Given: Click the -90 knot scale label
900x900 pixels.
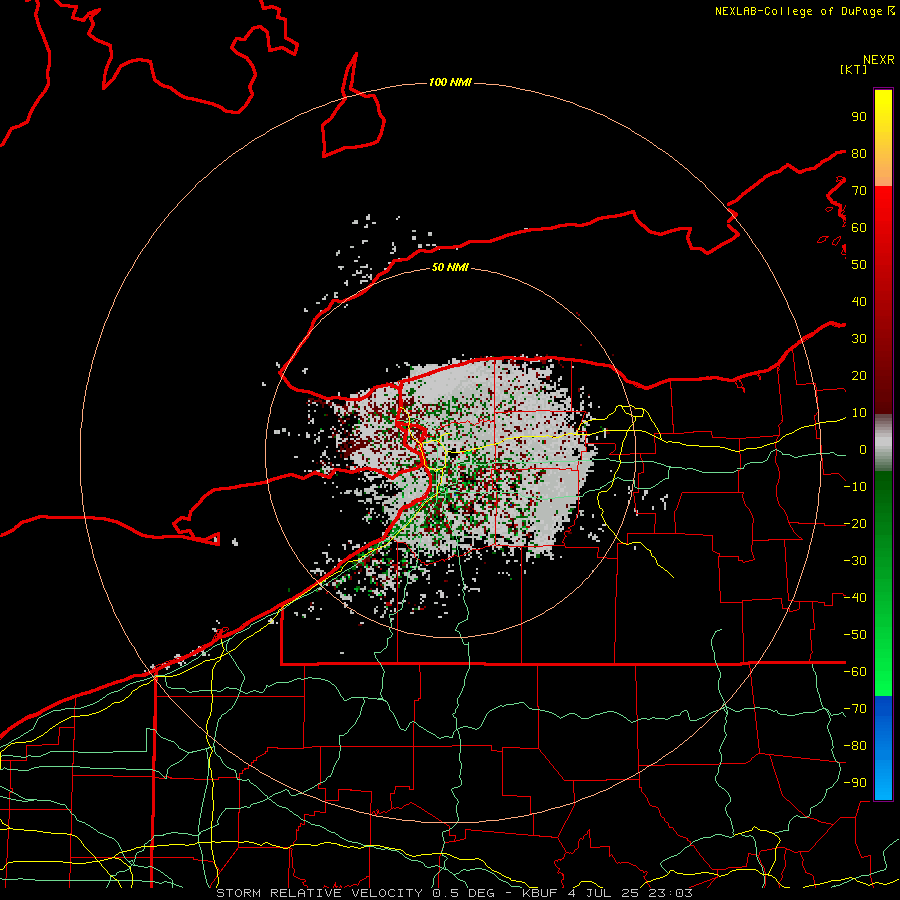Looking at the screenshot, I should coord(855,783).
